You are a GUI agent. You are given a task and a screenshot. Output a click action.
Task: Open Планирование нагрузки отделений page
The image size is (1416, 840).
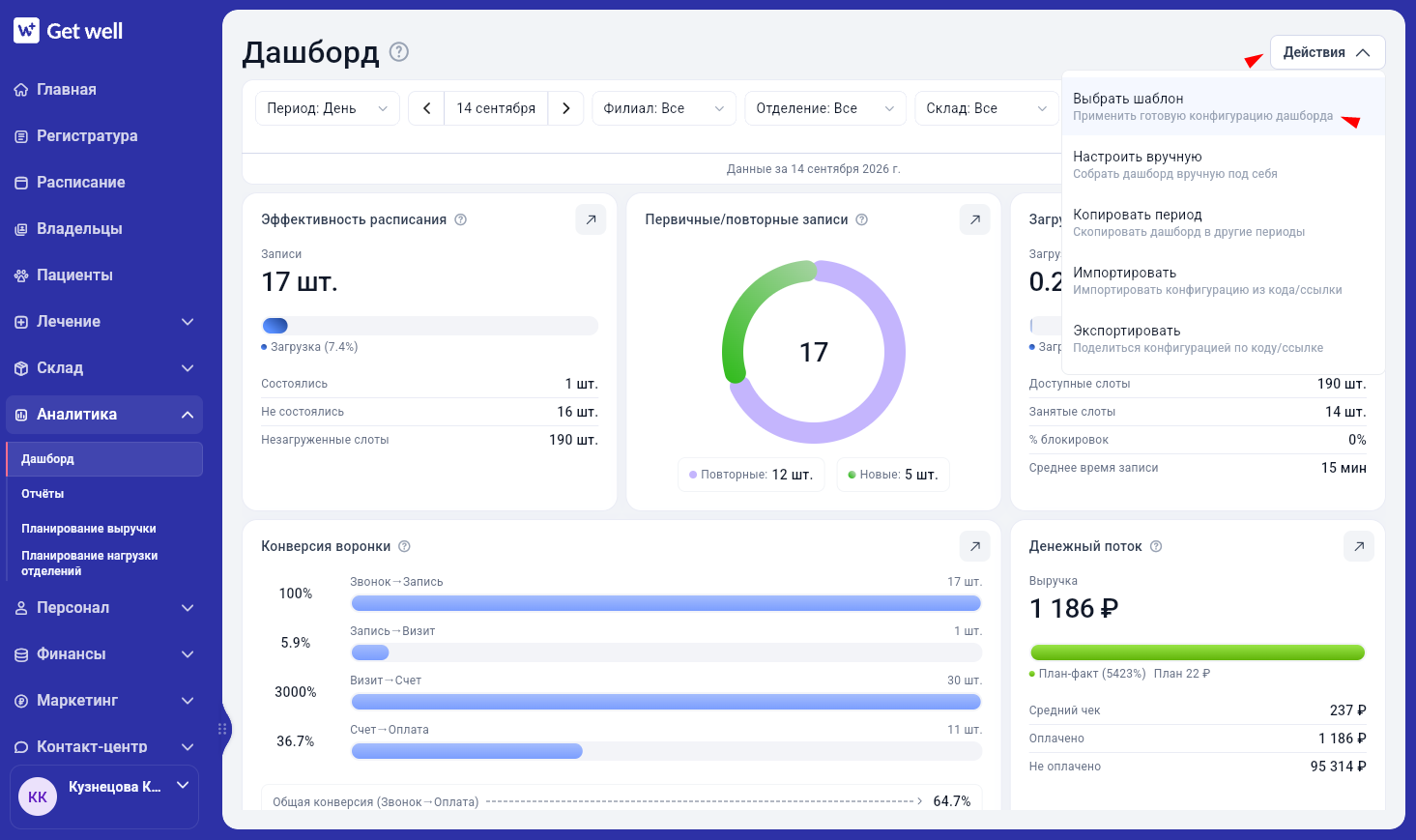pos(104,564)
